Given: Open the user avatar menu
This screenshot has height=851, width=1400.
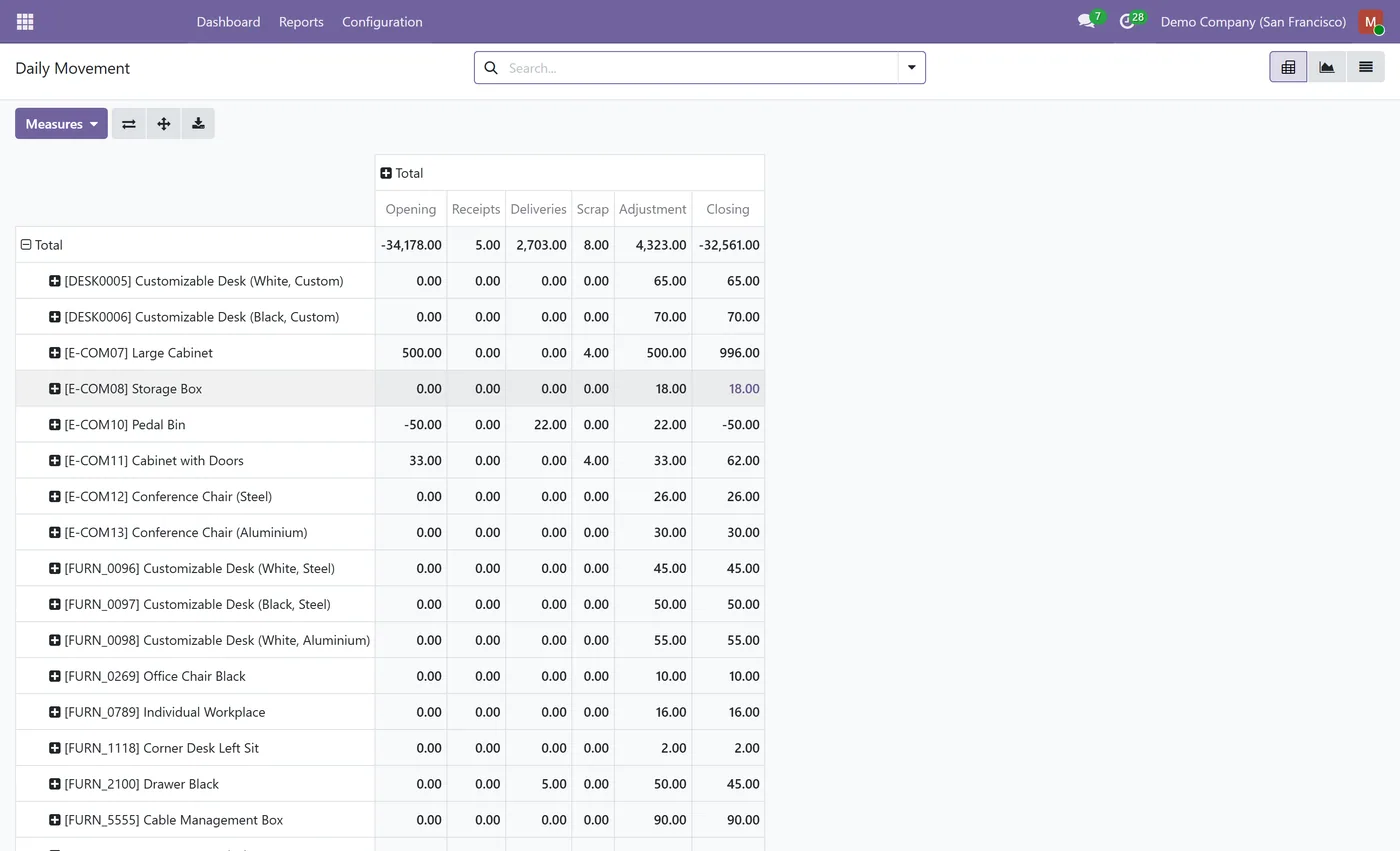Looking at the screenshot, I should tap(1371, 22).
